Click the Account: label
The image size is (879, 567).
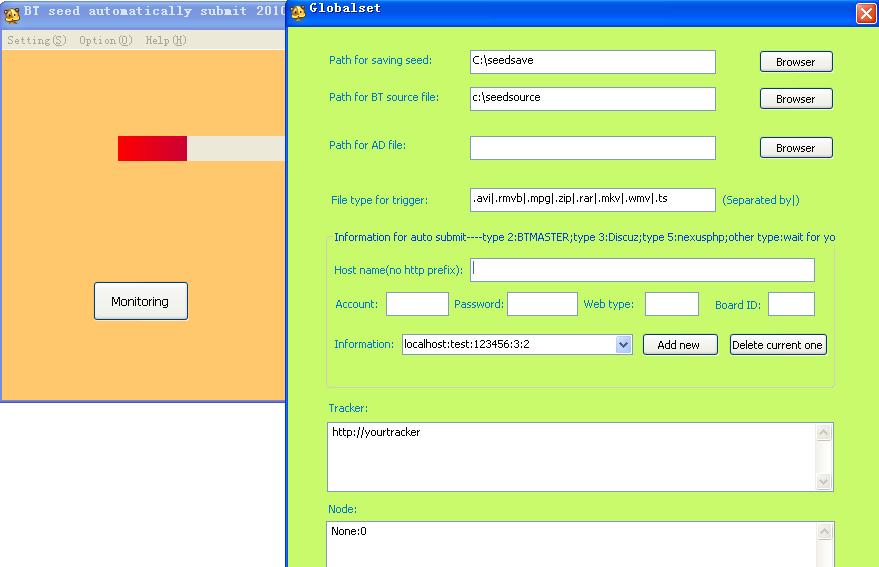pos(357,304)
